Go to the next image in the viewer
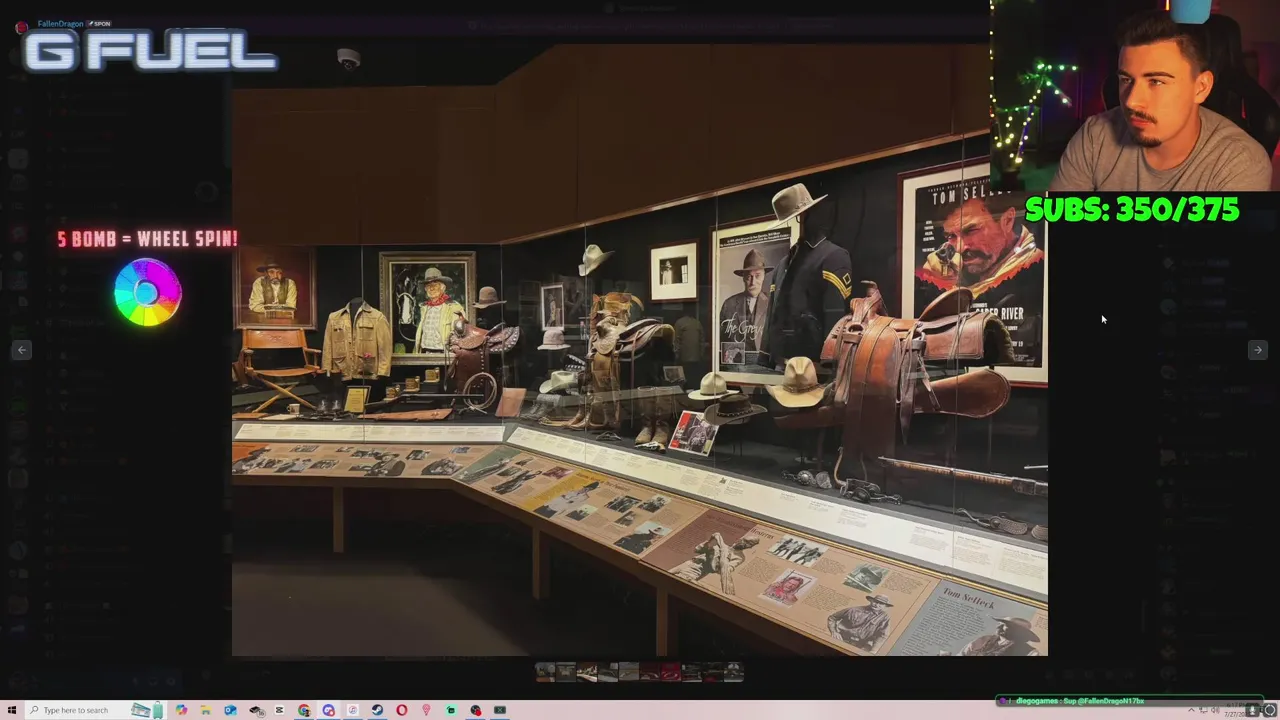The image size is (1280, 720). (1258, 350)
